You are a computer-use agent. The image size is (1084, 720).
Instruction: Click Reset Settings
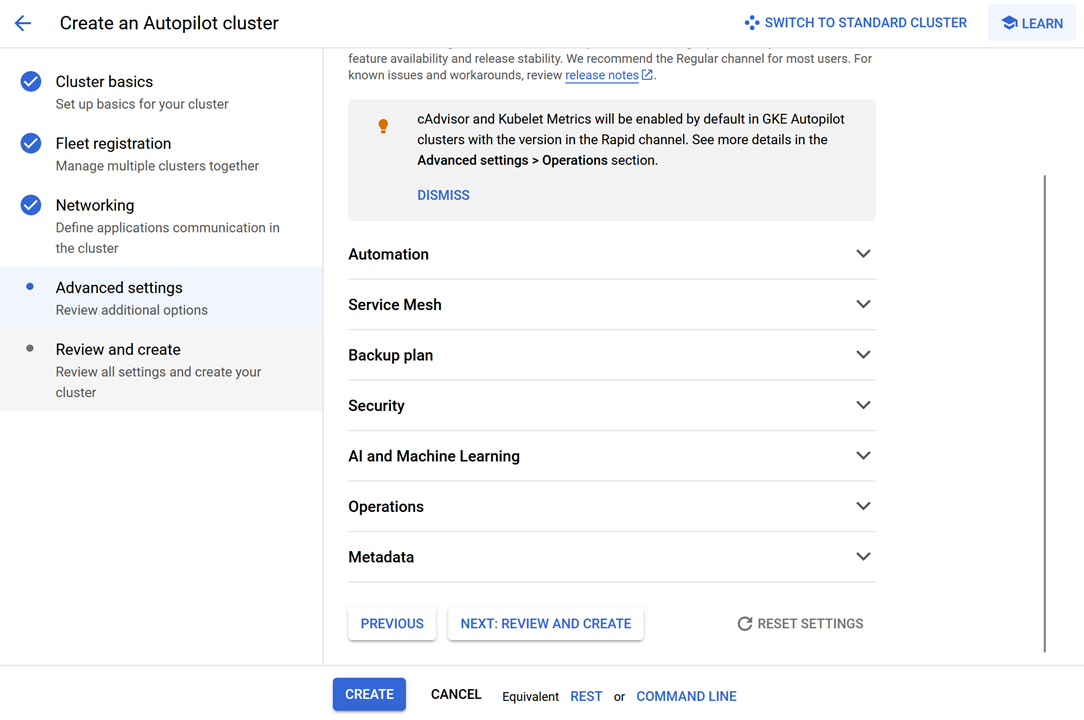click(801, 624)
